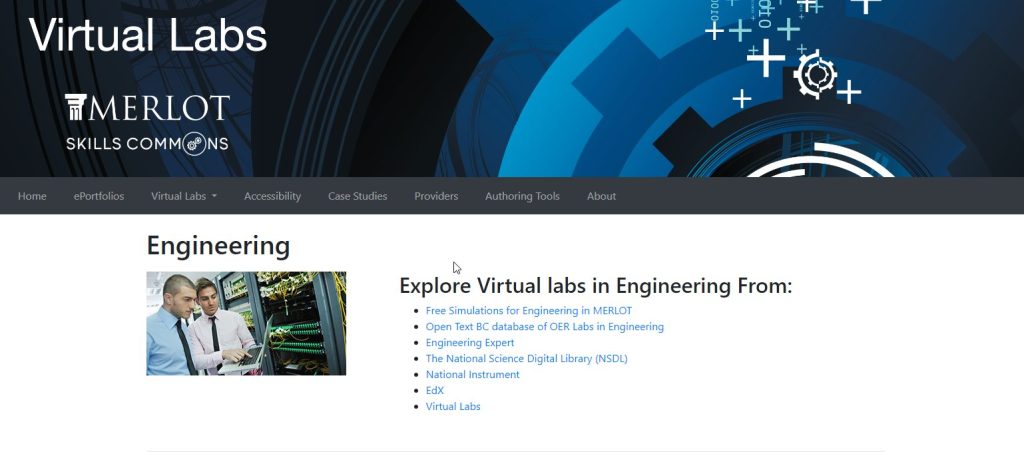This screenshot has width=1024, height=452.
Task: Click the MERLOT logo in banner
Action: tap(147, 108)
